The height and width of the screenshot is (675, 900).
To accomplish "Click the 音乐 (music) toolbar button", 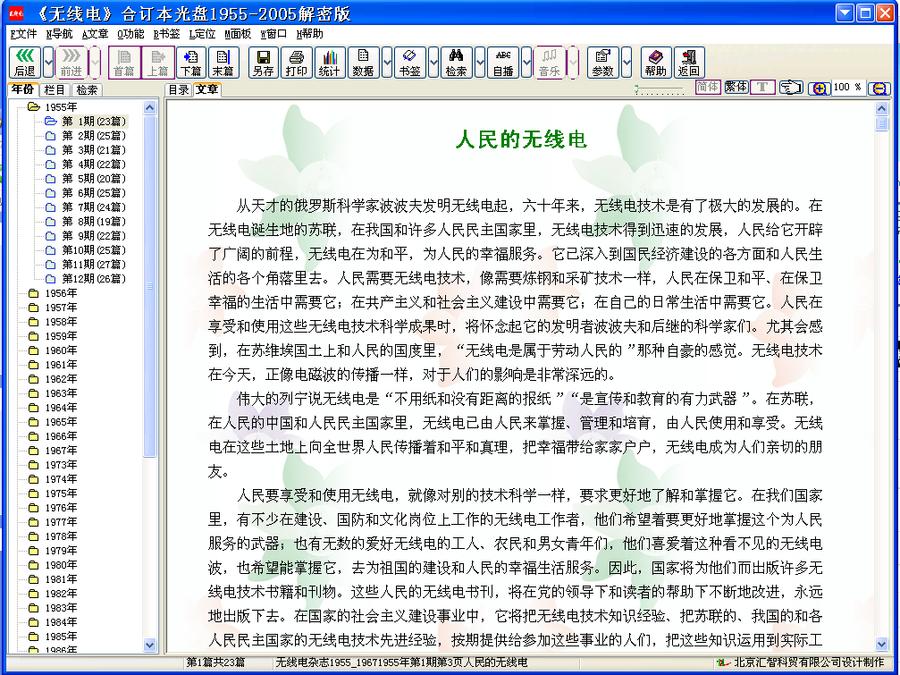I will coord(550,63).
